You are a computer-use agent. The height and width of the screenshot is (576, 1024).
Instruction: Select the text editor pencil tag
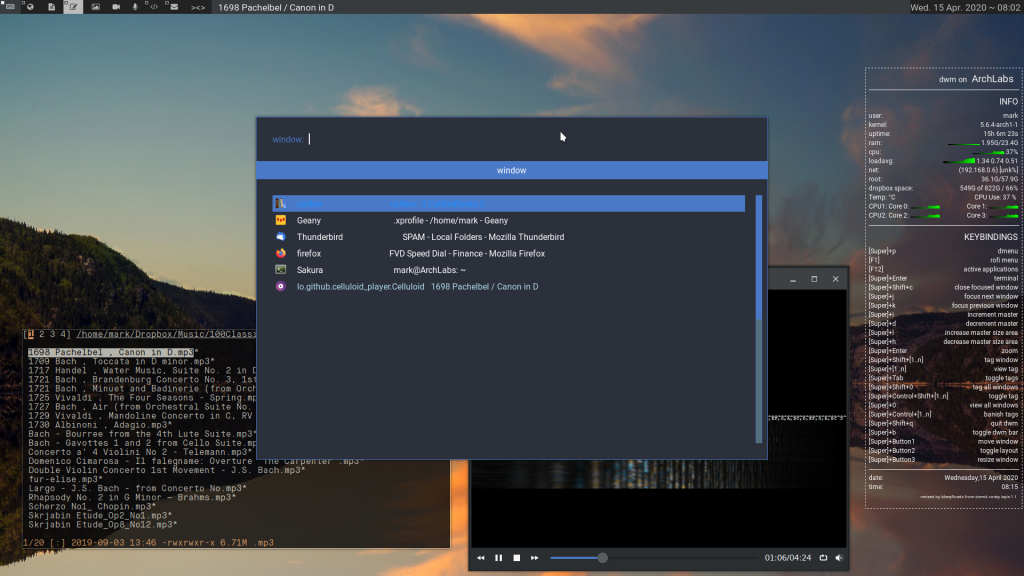[x=73, y=7]
